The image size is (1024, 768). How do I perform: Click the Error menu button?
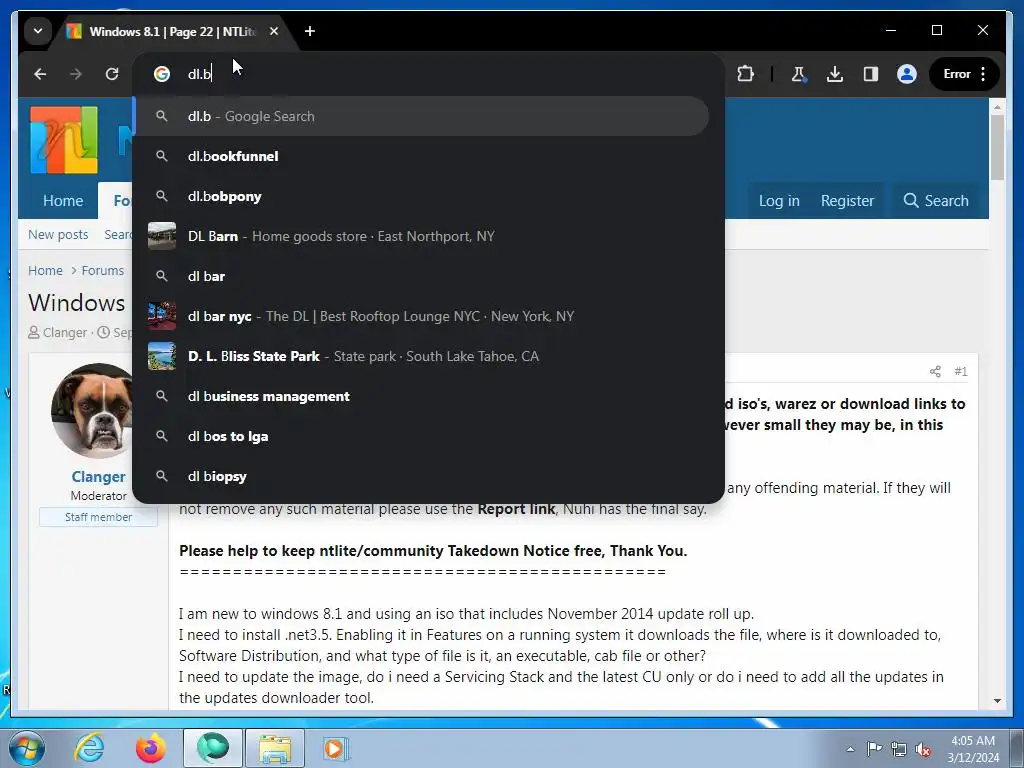coord(964,74)
